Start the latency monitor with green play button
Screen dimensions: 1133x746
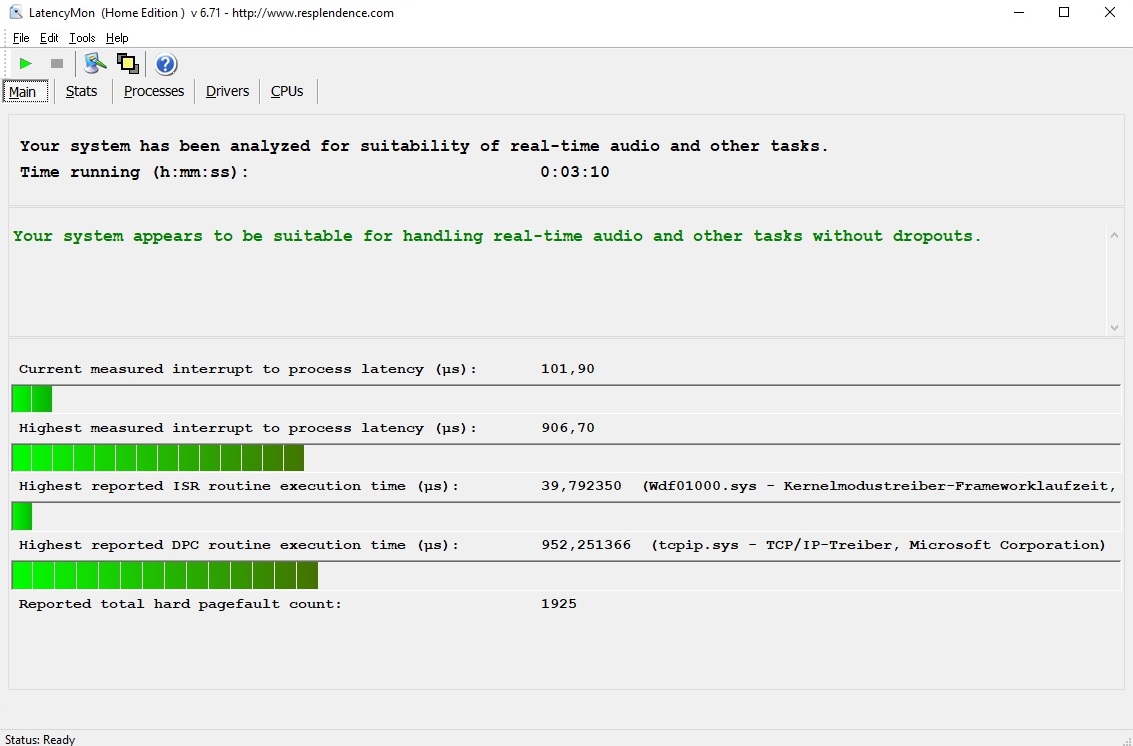pos(26,64)
